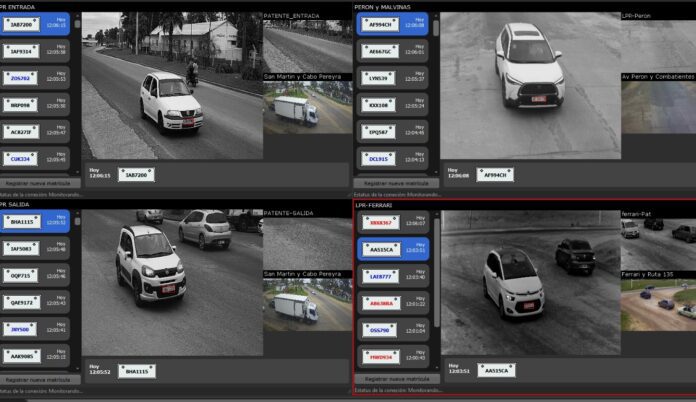Open the PATENTE-SALIDA camera thumbnail
The image size is (696, 402).
coord(308,243)
